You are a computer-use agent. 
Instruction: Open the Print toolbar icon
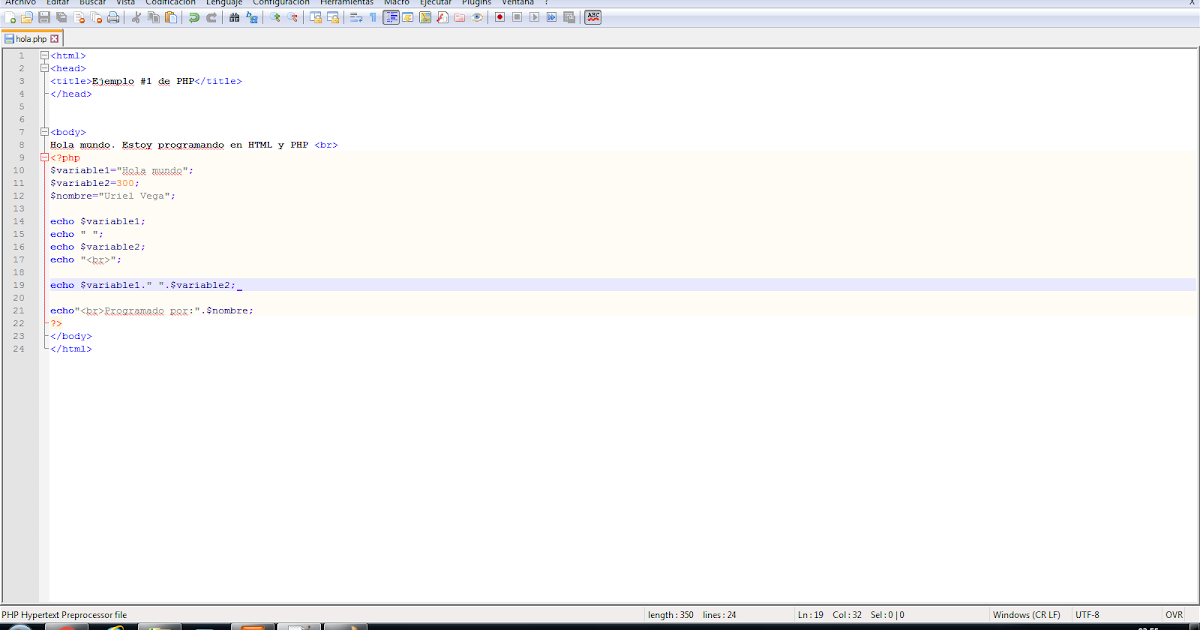112,17
